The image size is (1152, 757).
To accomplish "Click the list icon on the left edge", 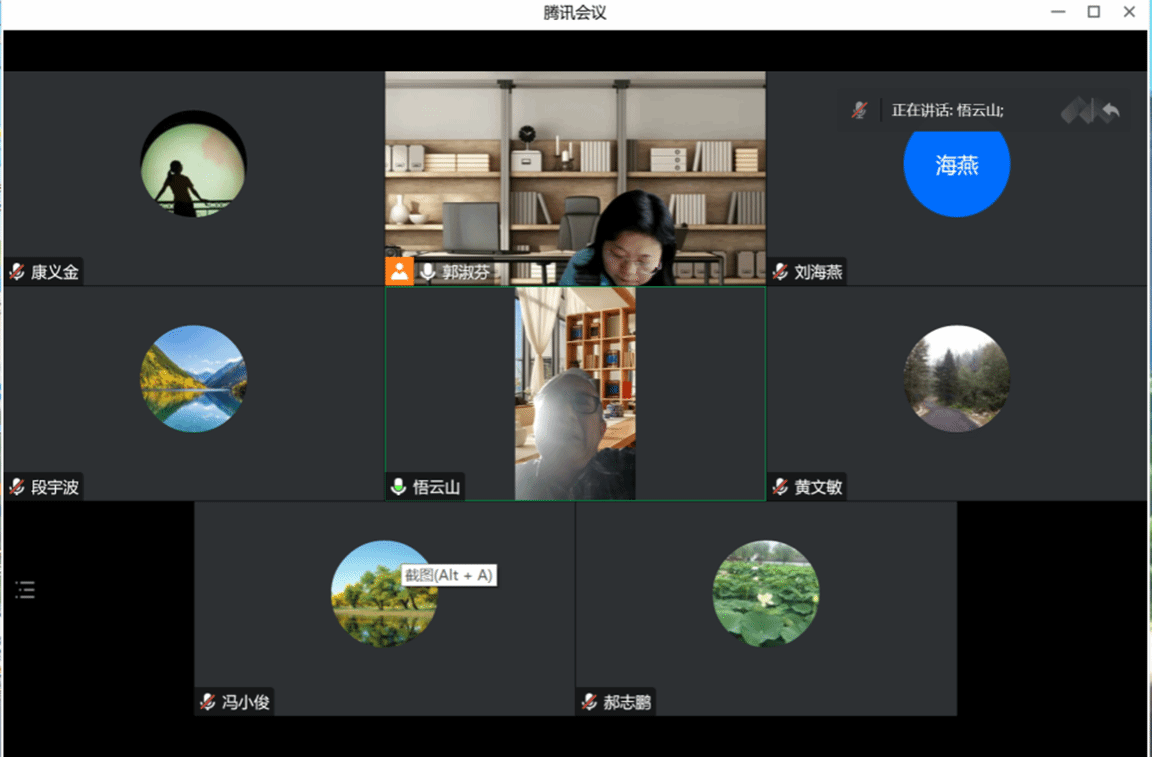I will [x=26, y=590].
